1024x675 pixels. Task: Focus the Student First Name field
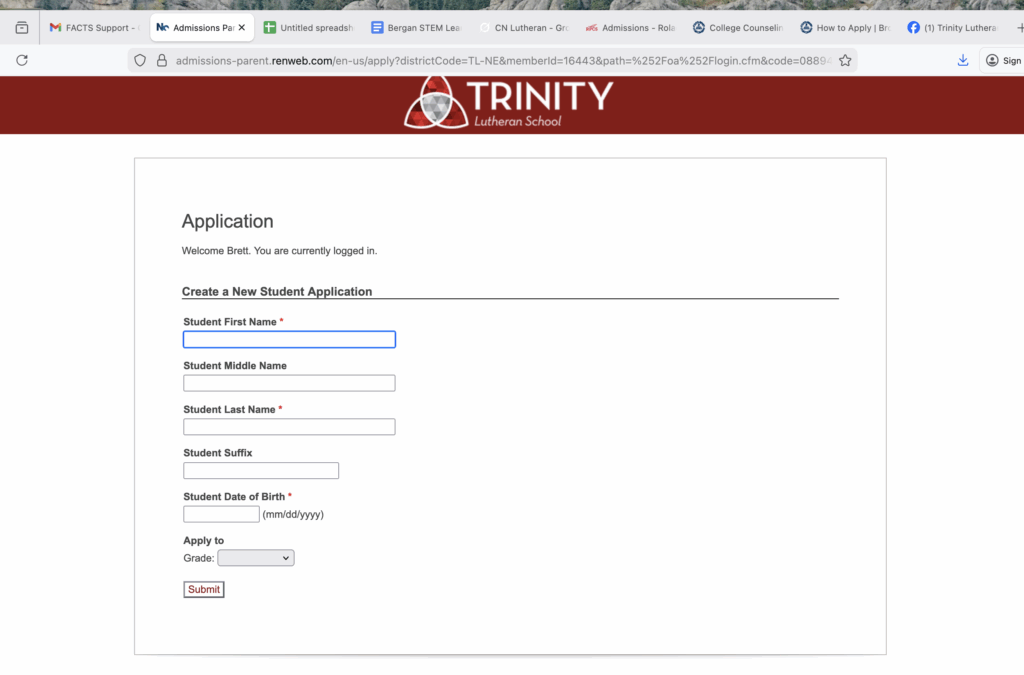(x=289, y=340)
